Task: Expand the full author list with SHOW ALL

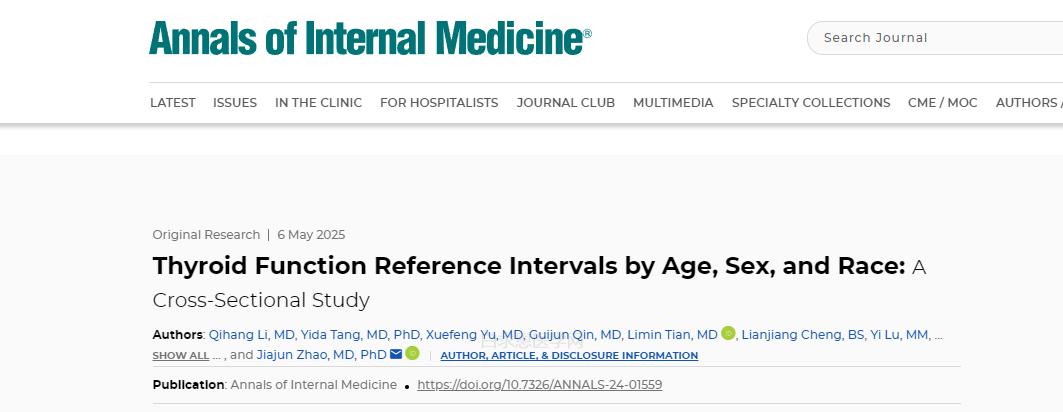Action: pos(181,355)
